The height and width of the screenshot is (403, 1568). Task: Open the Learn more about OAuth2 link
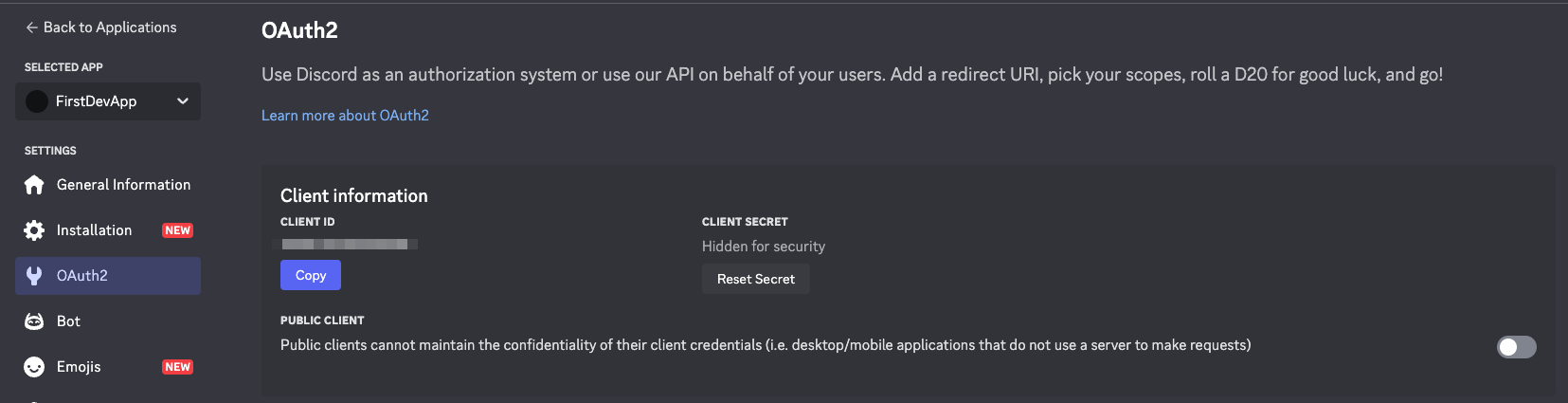(345, 115)
